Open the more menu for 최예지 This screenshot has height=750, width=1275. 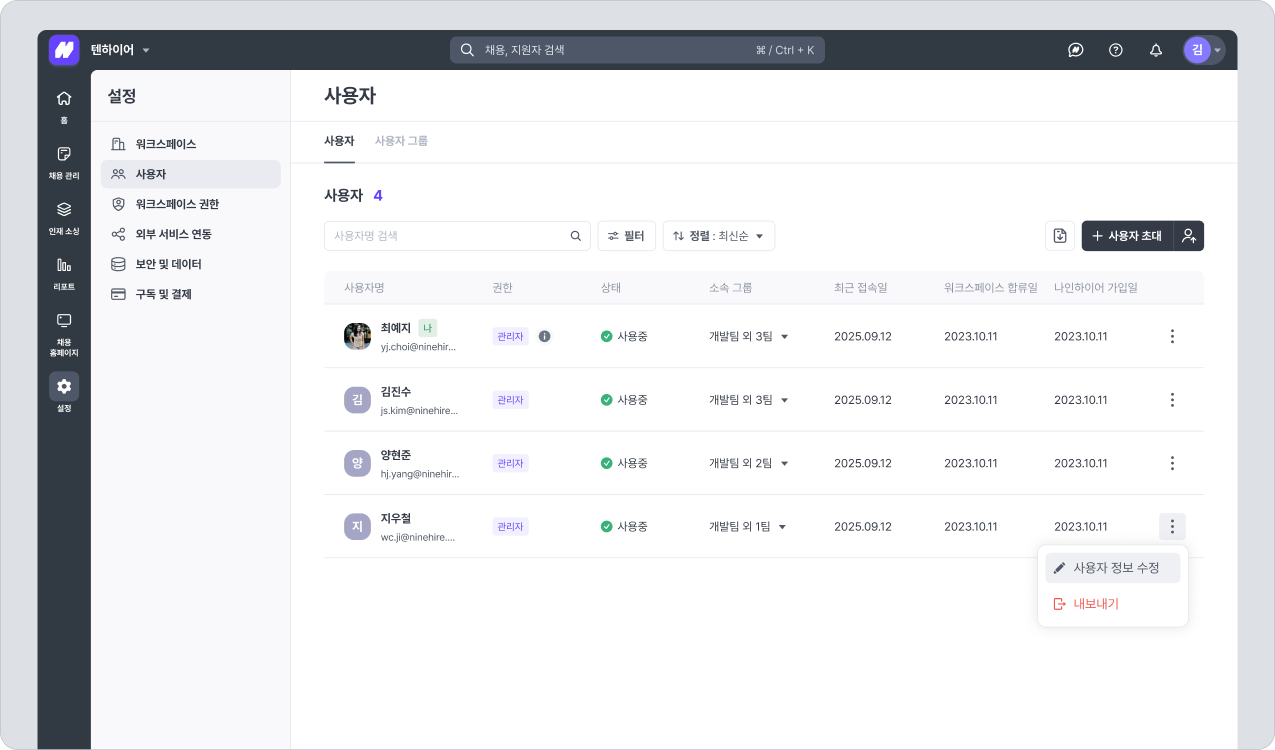(1172, 336)
